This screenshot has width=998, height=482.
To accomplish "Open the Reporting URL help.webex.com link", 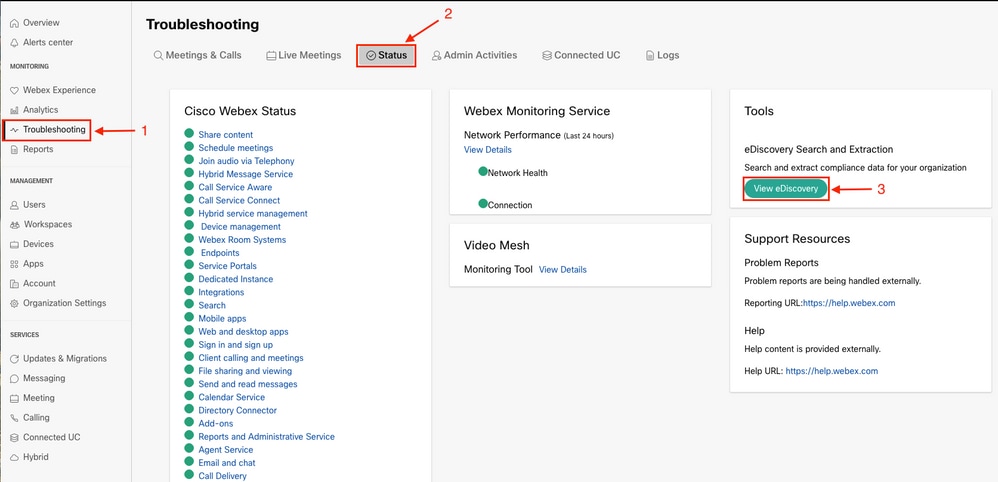I will point(849,304).
